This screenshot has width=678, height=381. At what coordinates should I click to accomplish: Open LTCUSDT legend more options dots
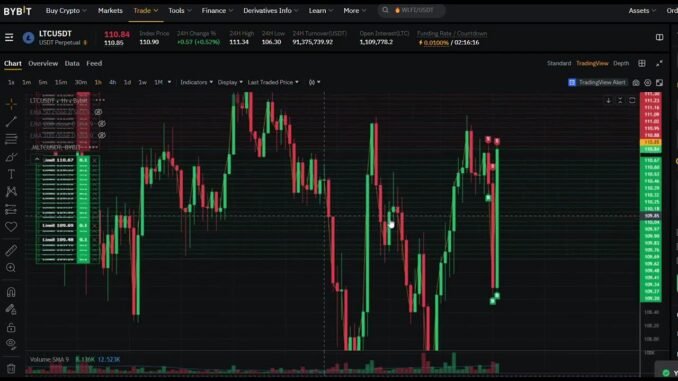coord(100,100)
